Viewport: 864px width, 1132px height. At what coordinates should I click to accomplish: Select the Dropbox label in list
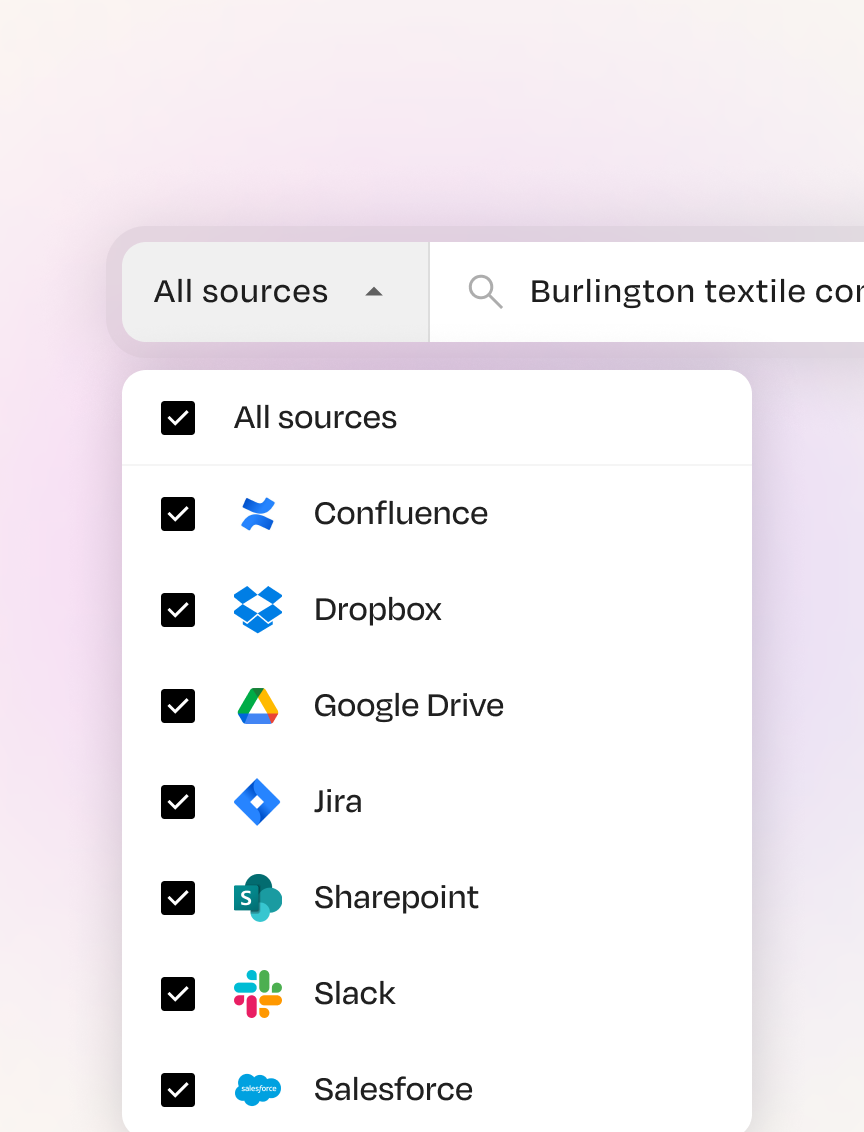tap(378, 610)
